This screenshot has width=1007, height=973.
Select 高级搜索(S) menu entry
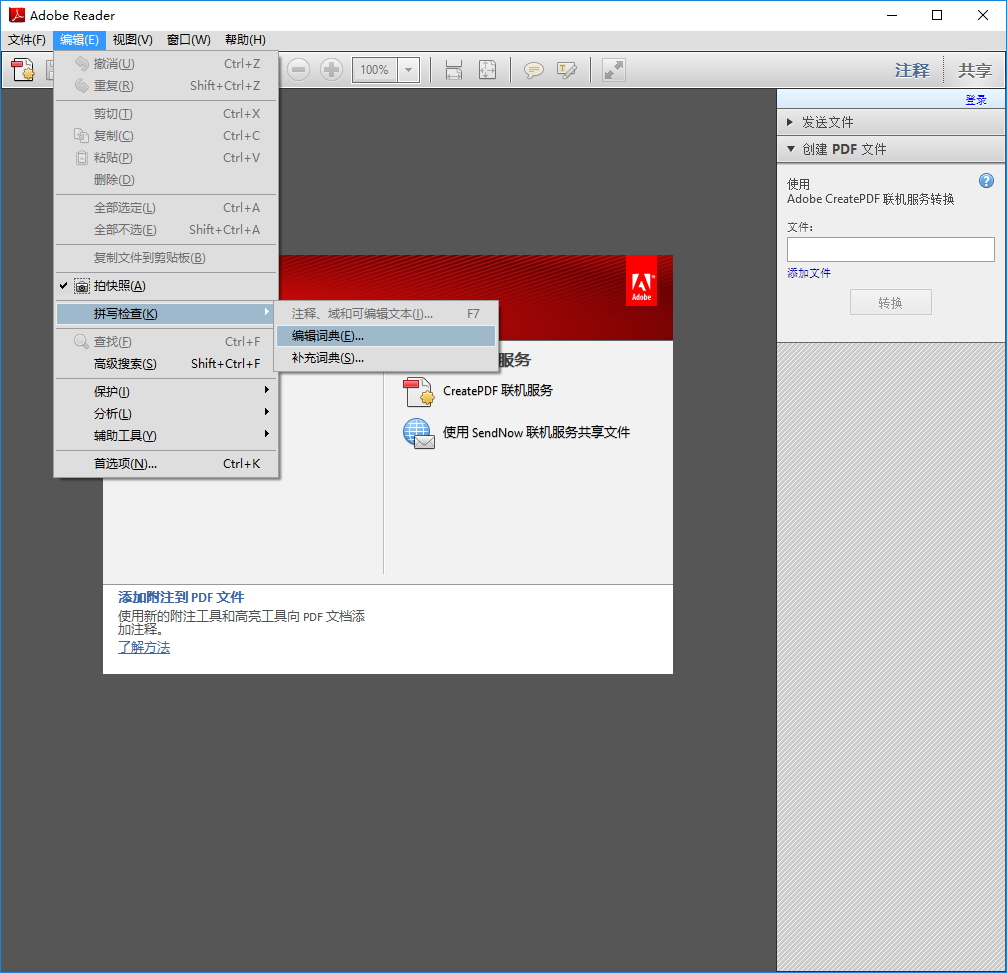click(166, 364)
